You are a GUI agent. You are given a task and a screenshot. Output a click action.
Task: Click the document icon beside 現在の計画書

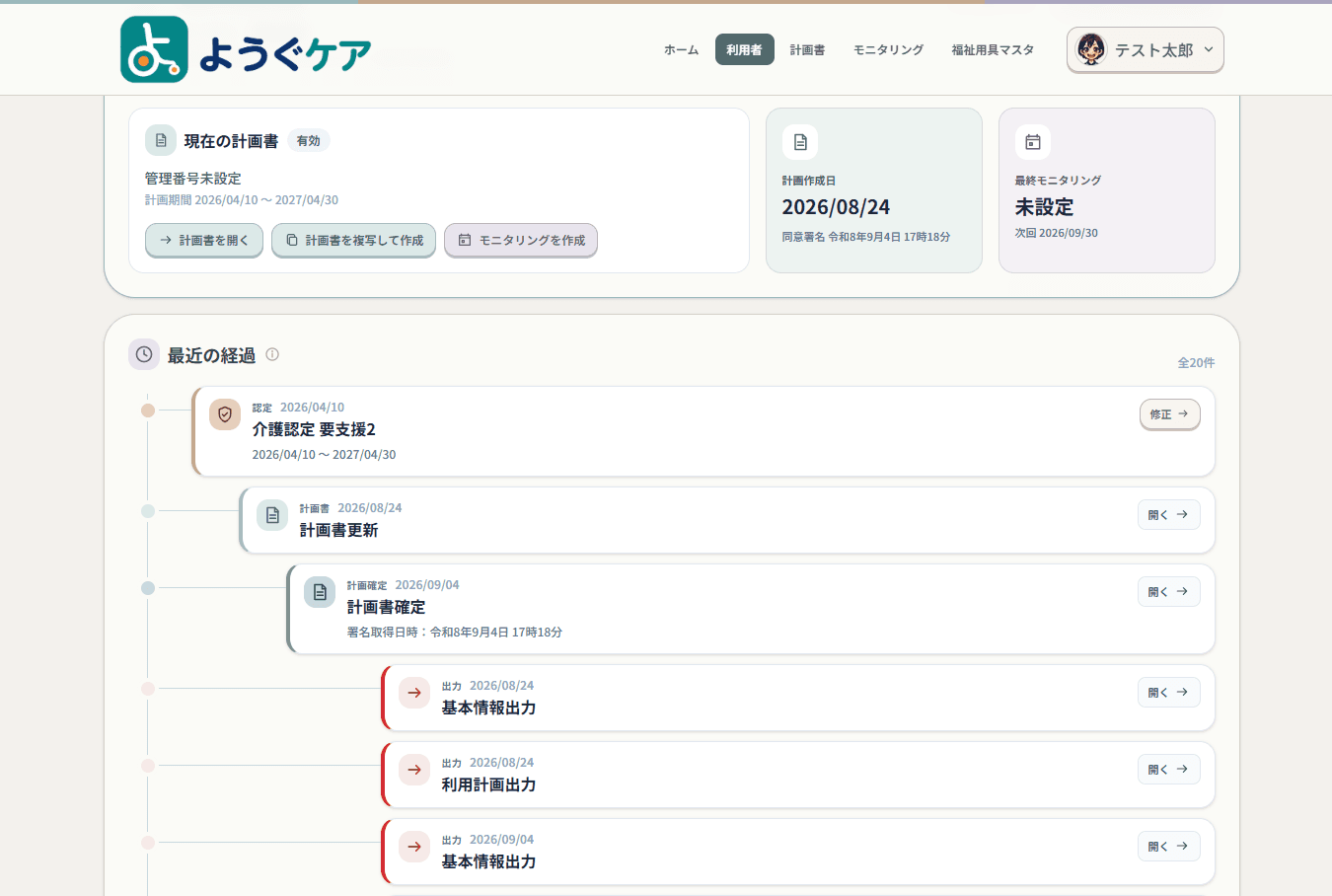tap(161, 140)
